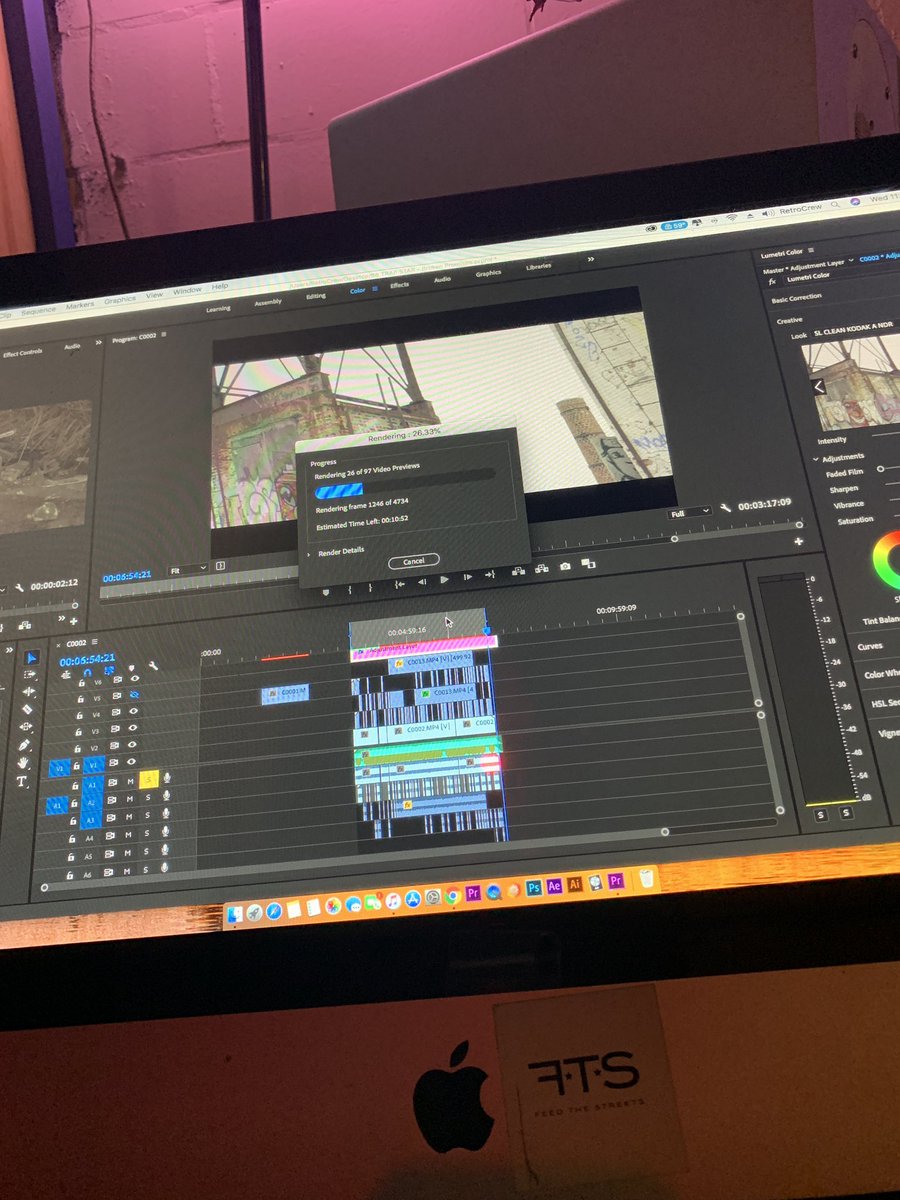Step back one frame
The image size is (900, 1200).
tap(422, 582)
